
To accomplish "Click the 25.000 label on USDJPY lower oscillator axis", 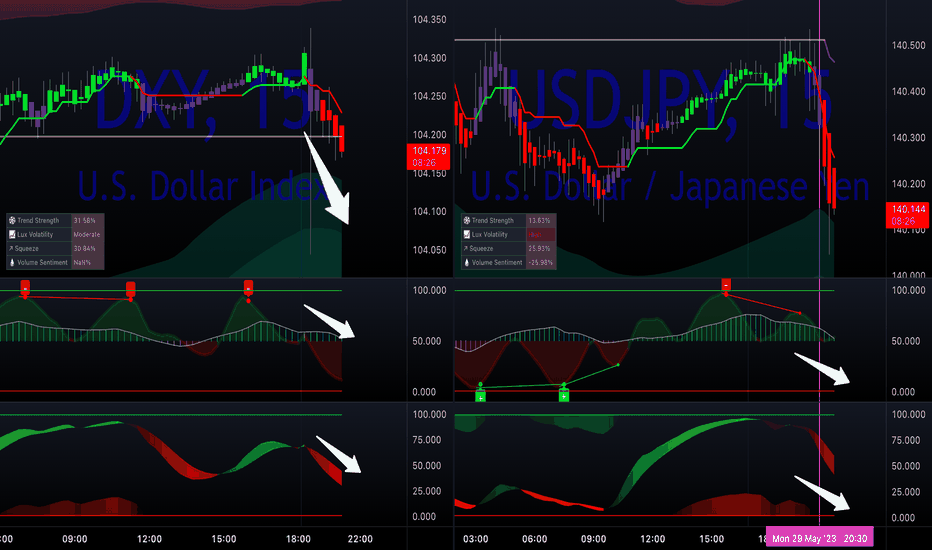I will tap(906, 492).
